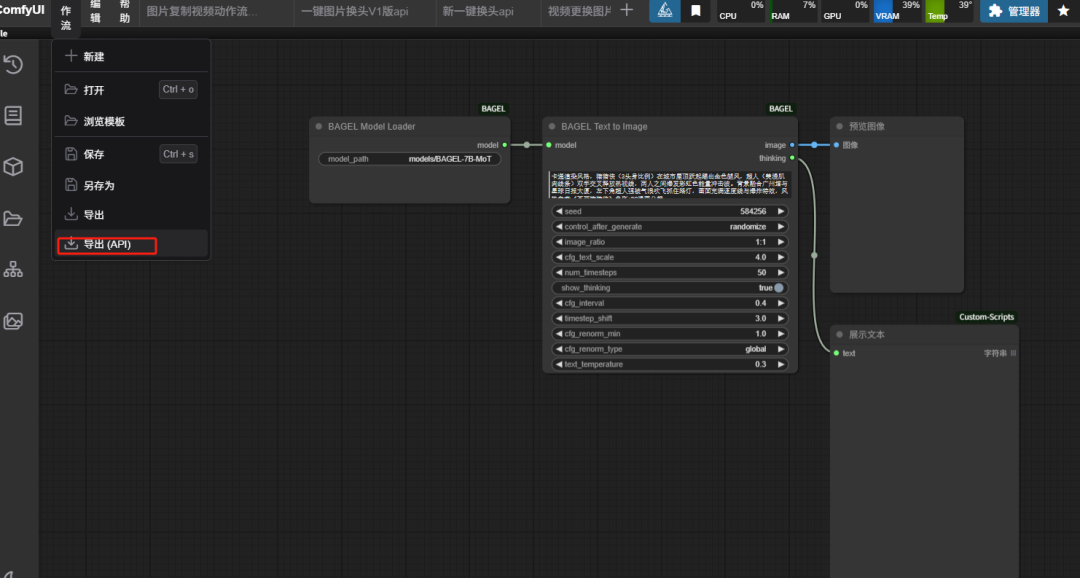This screenshot has width=1080, height=578.
Task: Open the media assets image sidebar icon
Action: pos(13,321)
